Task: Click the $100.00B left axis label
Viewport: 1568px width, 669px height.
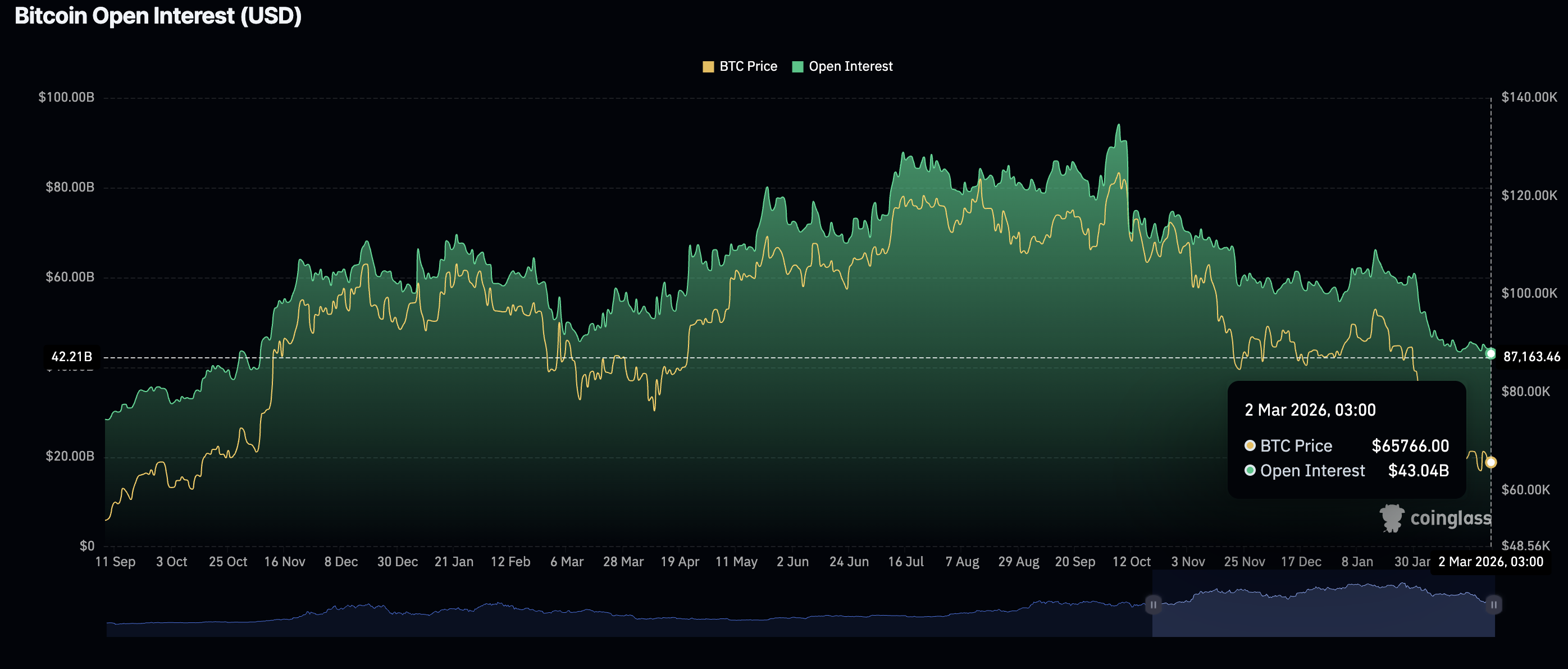Action: tap(66, 97)
